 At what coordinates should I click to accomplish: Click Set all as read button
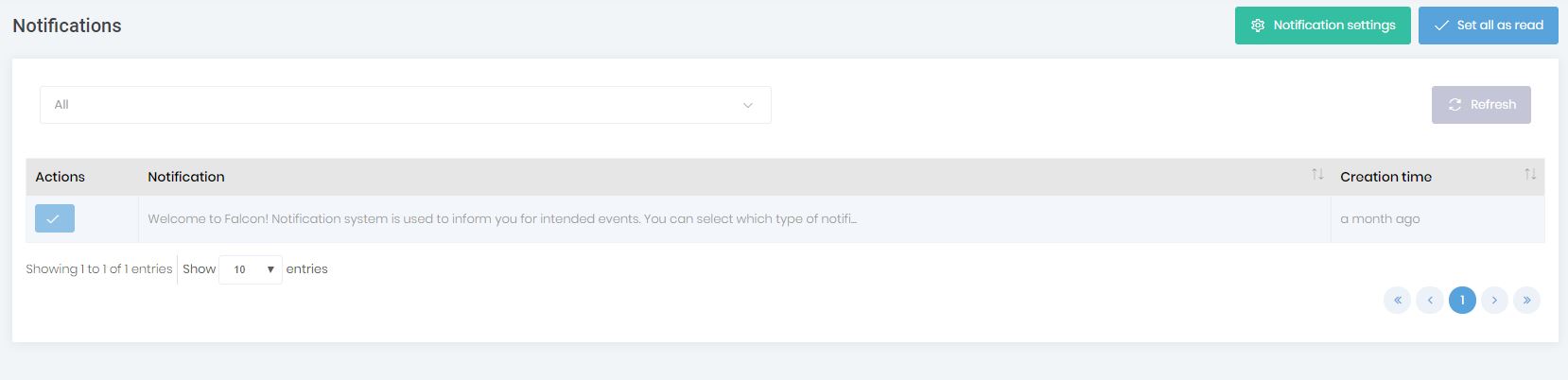[1488, 26]
